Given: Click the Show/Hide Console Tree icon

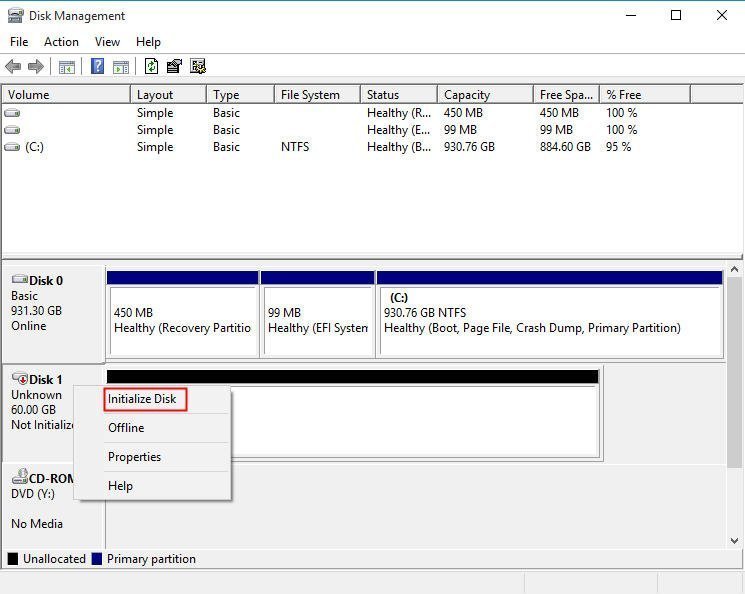Looking at the screenshot, I should point(67,67).
